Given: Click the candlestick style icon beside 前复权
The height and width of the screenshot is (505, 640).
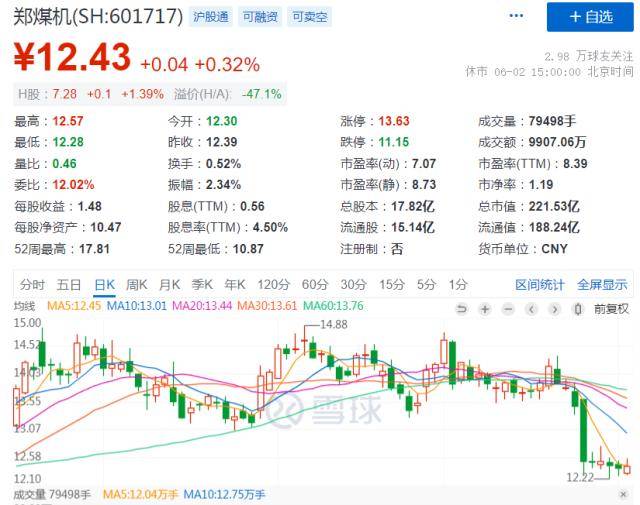Looking at the screenshot, I should [577, 309].
